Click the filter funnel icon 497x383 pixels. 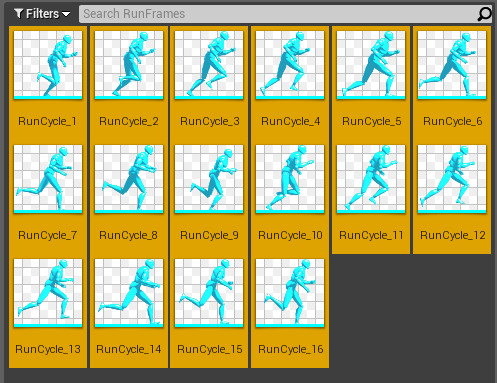coord(19,14)
